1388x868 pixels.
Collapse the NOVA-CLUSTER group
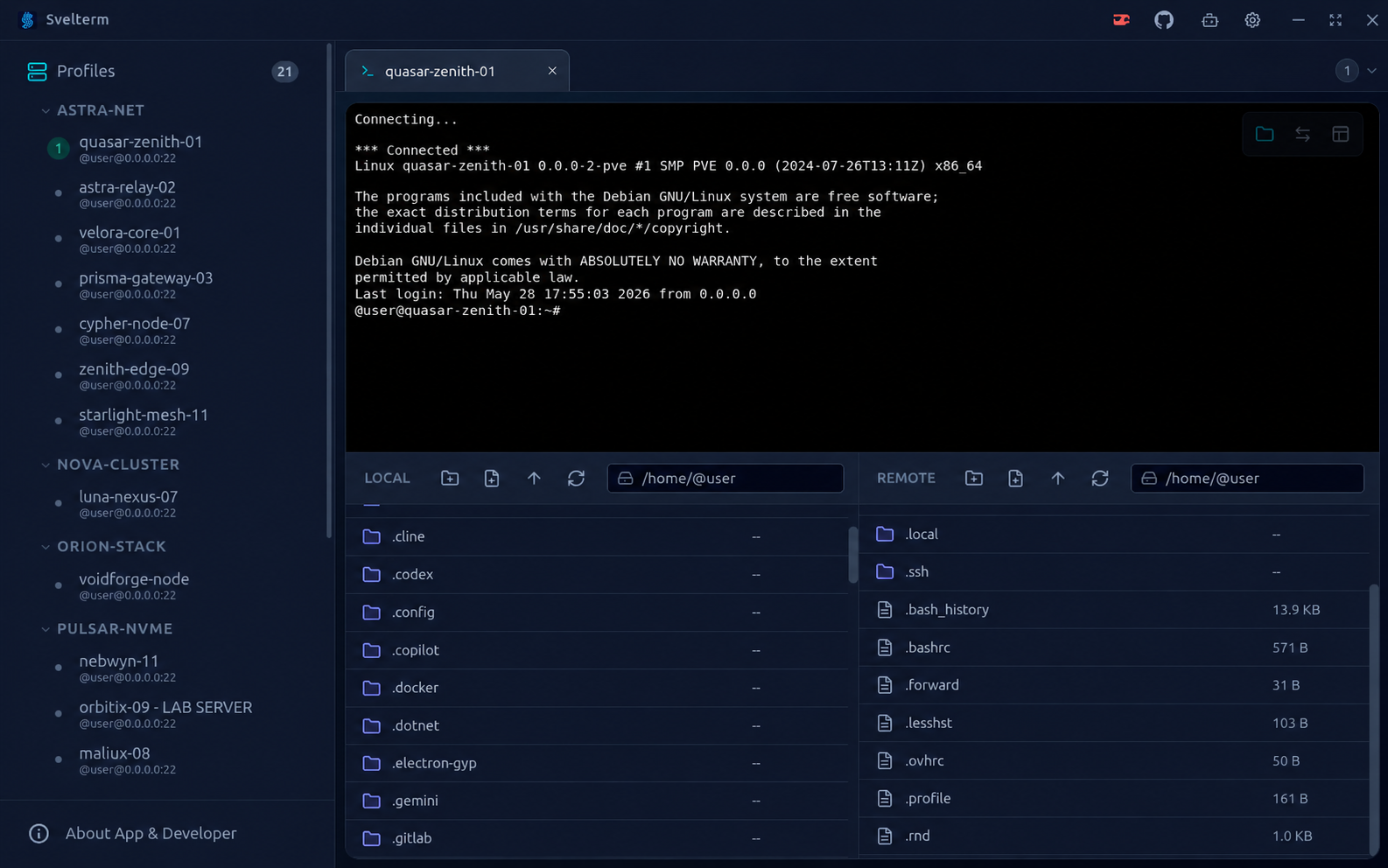[x=46, y=465]
